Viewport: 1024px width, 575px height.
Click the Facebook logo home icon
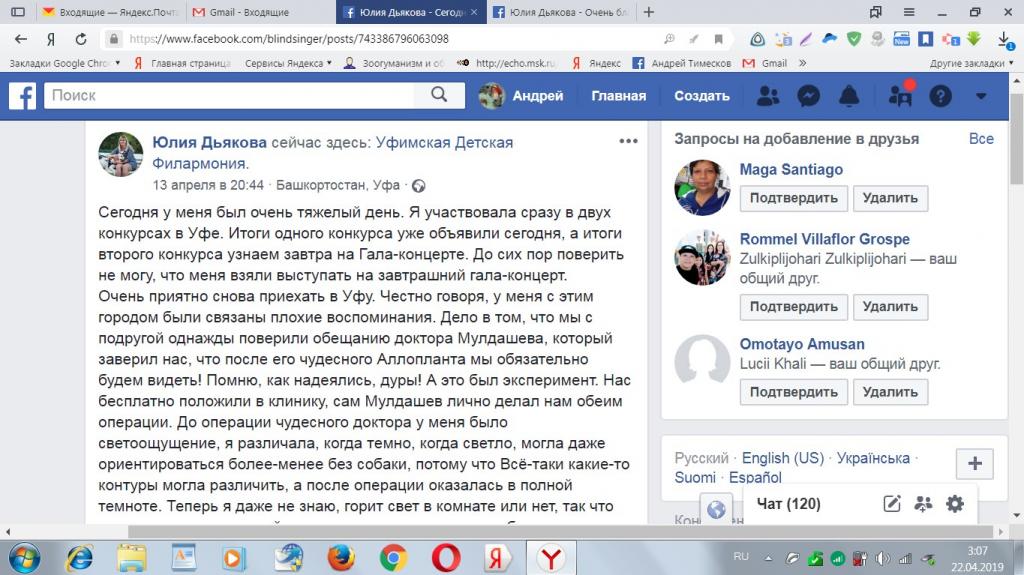(22, 96)
